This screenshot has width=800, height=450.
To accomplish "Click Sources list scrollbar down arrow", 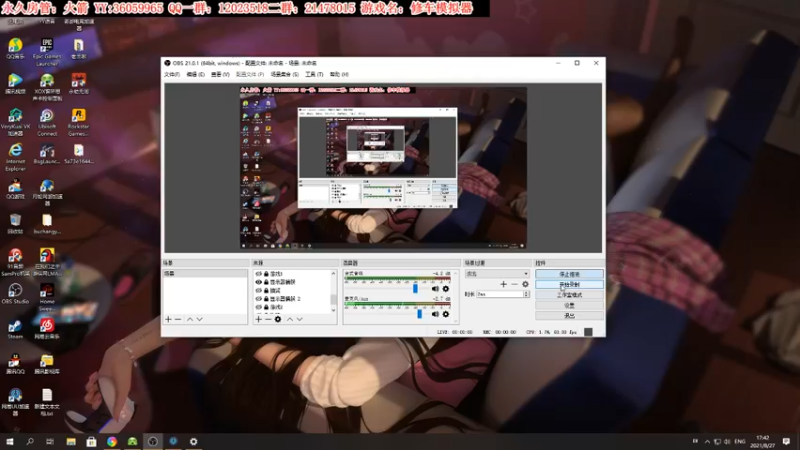I will [334, 310].
